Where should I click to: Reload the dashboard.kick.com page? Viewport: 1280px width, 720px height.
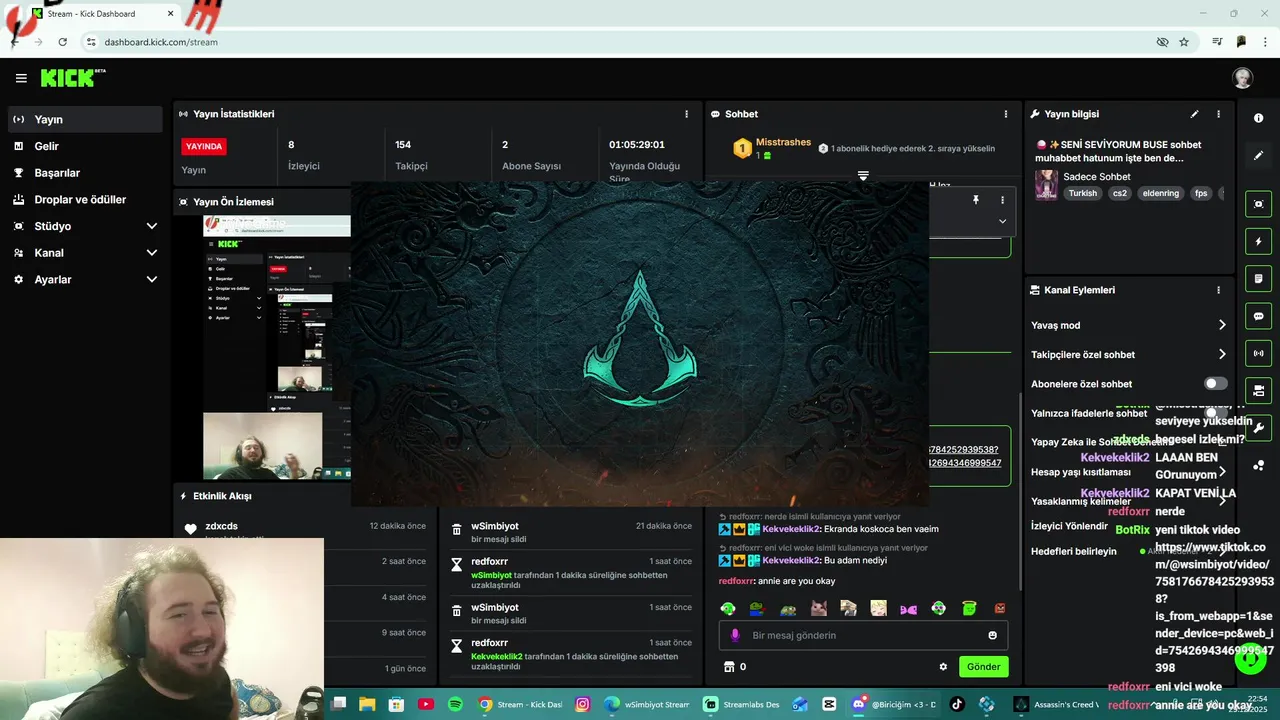click(x=62, y=42)
